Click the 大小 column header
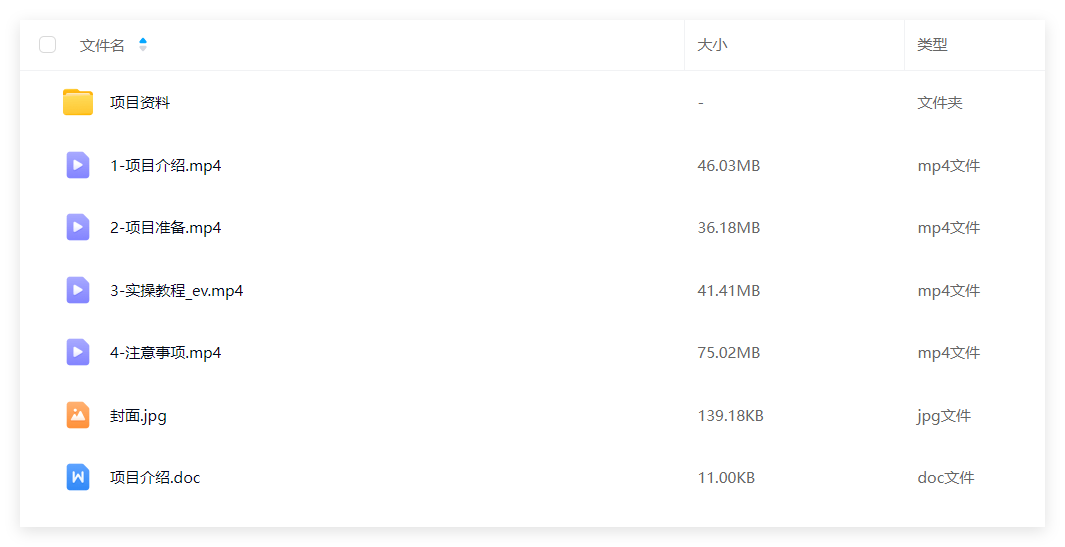 coord(712,45)
